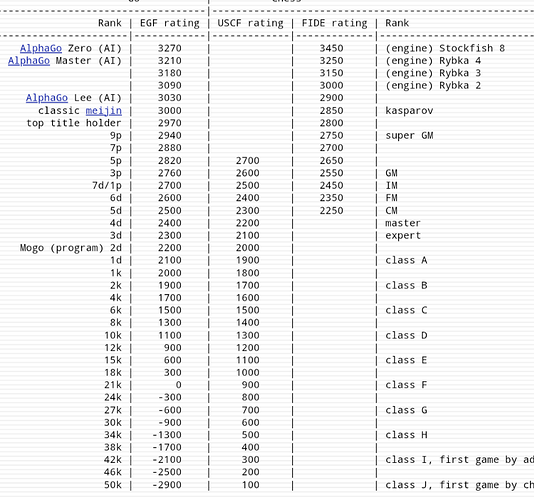Open the AlphaGo link in the Lee row

[x=47, y=98]
